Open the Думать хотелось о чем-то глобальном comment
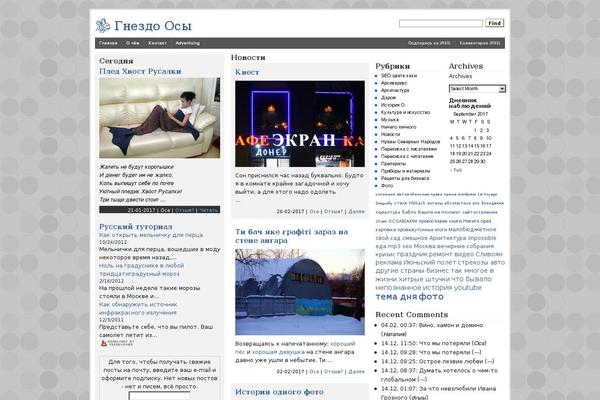Image resolution: width=600 pixels, height=400 pixels. coord(439,375)
